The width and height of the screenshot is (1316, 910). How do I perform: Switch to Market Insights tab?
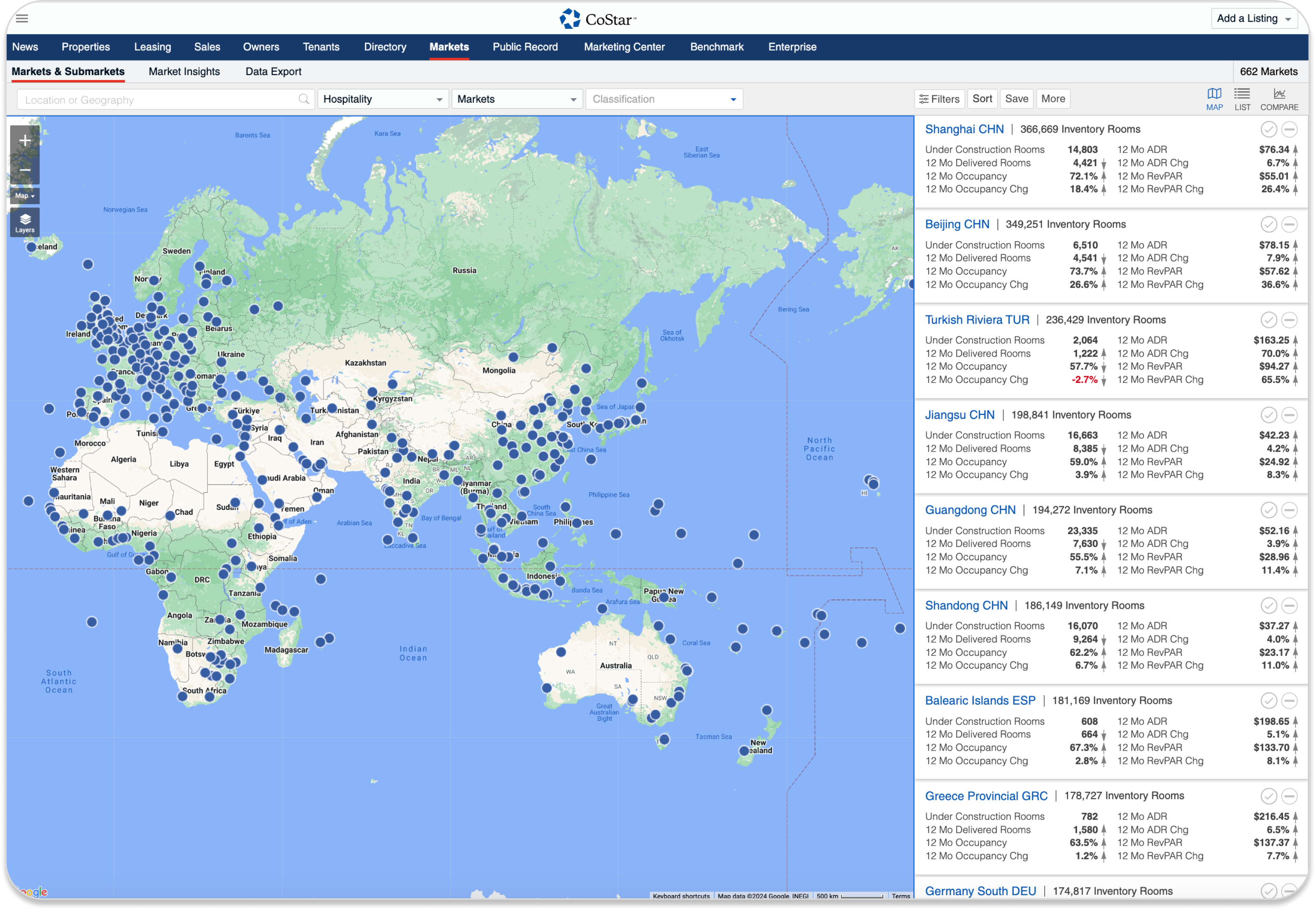[x=185, y=71]
